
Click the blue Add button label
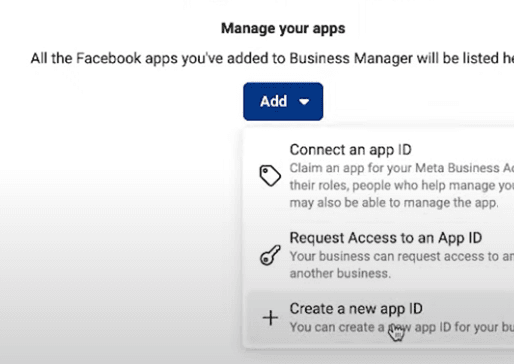(283, 101)
